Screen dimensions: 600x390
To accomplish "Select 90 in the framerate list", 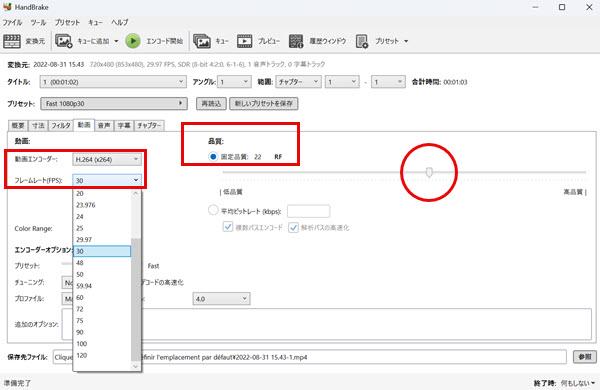I will tap(102, 332).
